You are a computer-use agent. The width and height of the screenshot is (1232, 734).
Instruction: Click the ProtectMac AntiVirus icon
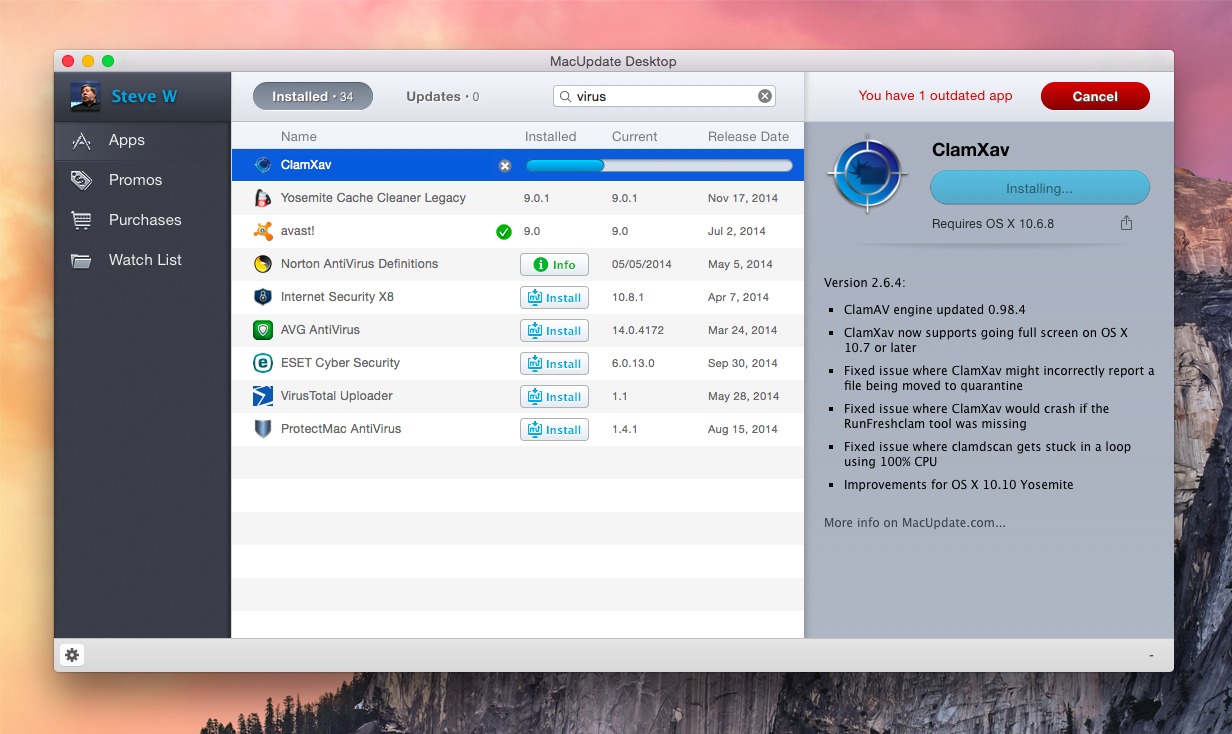pos(263,429)
